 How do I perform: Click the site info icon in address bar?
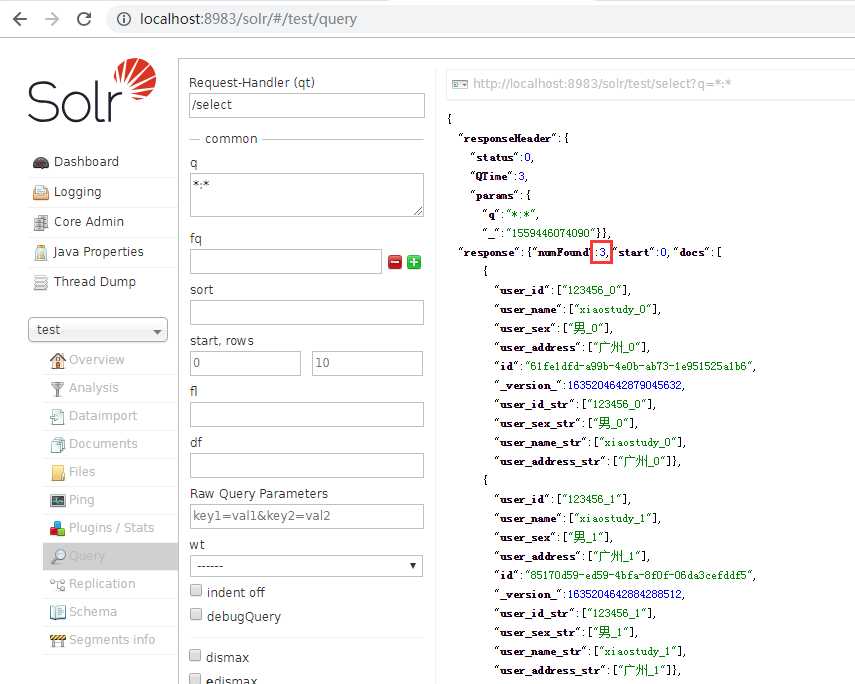pos(124,19)
